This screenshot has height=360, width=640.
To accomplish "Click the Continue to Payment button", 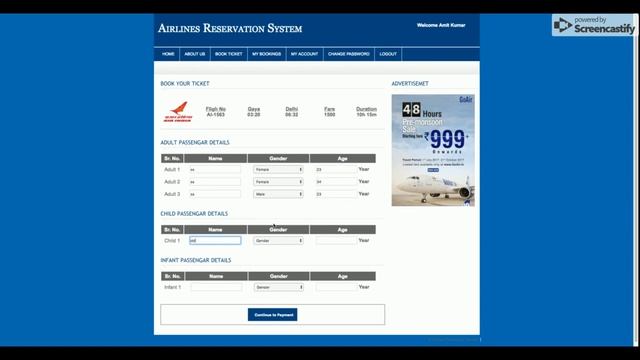I will [x=273, y=315].
